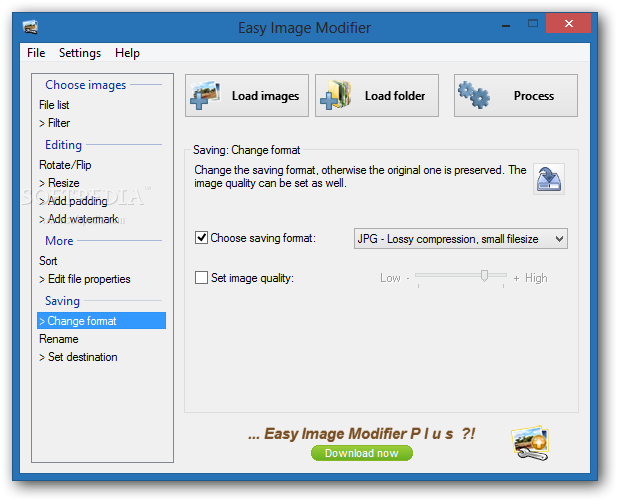618x501 pixels.
Task: Uncheck Choose saving format checkbox
Action: [x=201, y=238]
